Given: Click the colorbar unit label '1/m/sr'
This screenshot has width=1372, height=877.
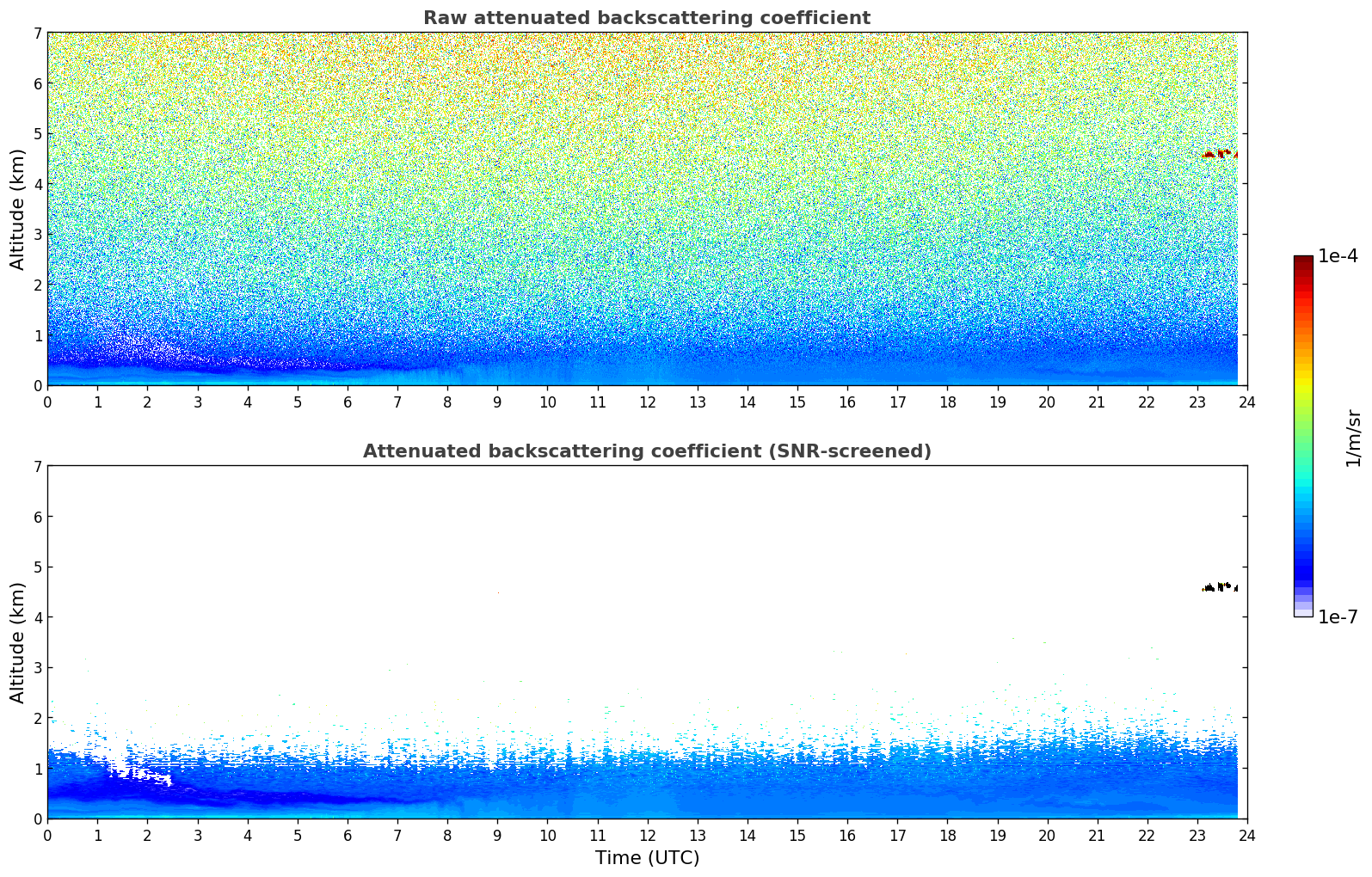Looking at the screenshot, I should (x=1353, y=438).
